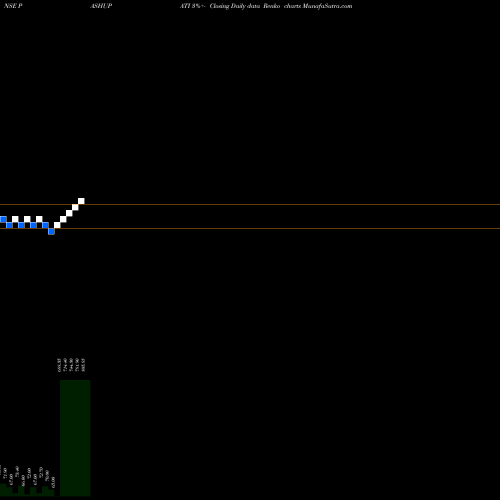Click the '52.70' volume label
The width and height of the screenshot is (500, 500).
tap(41, 472)
